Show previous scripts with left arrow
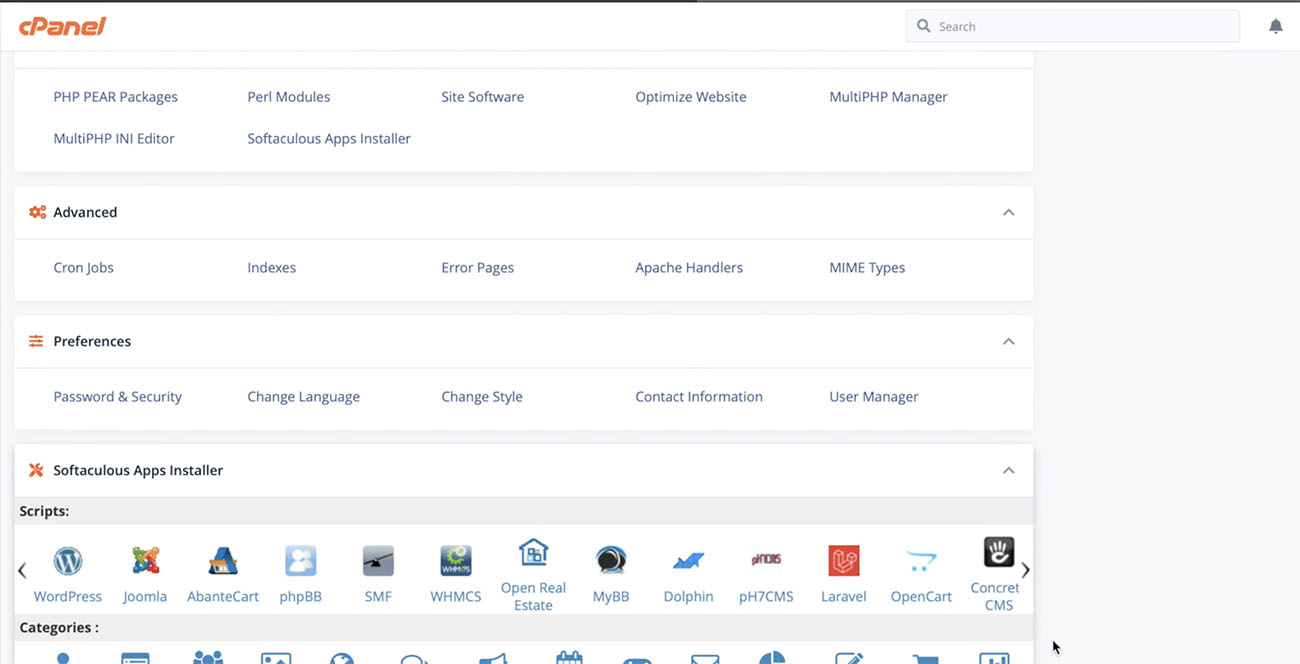 [x=22, y=571]
